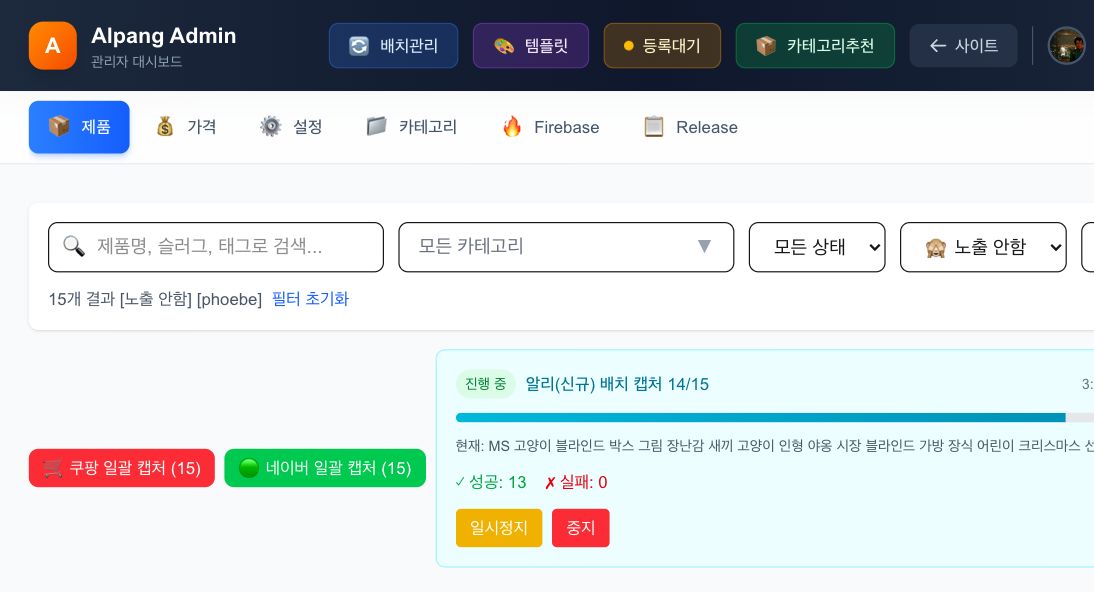Open the 노출 안함 dropdown
1094x592 pixels.
tap(983, 247)
